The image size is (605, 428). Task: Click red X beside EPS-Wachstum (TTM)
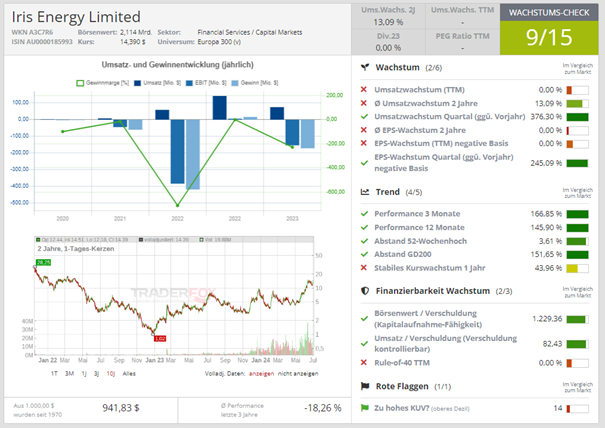tap(363, 143)
